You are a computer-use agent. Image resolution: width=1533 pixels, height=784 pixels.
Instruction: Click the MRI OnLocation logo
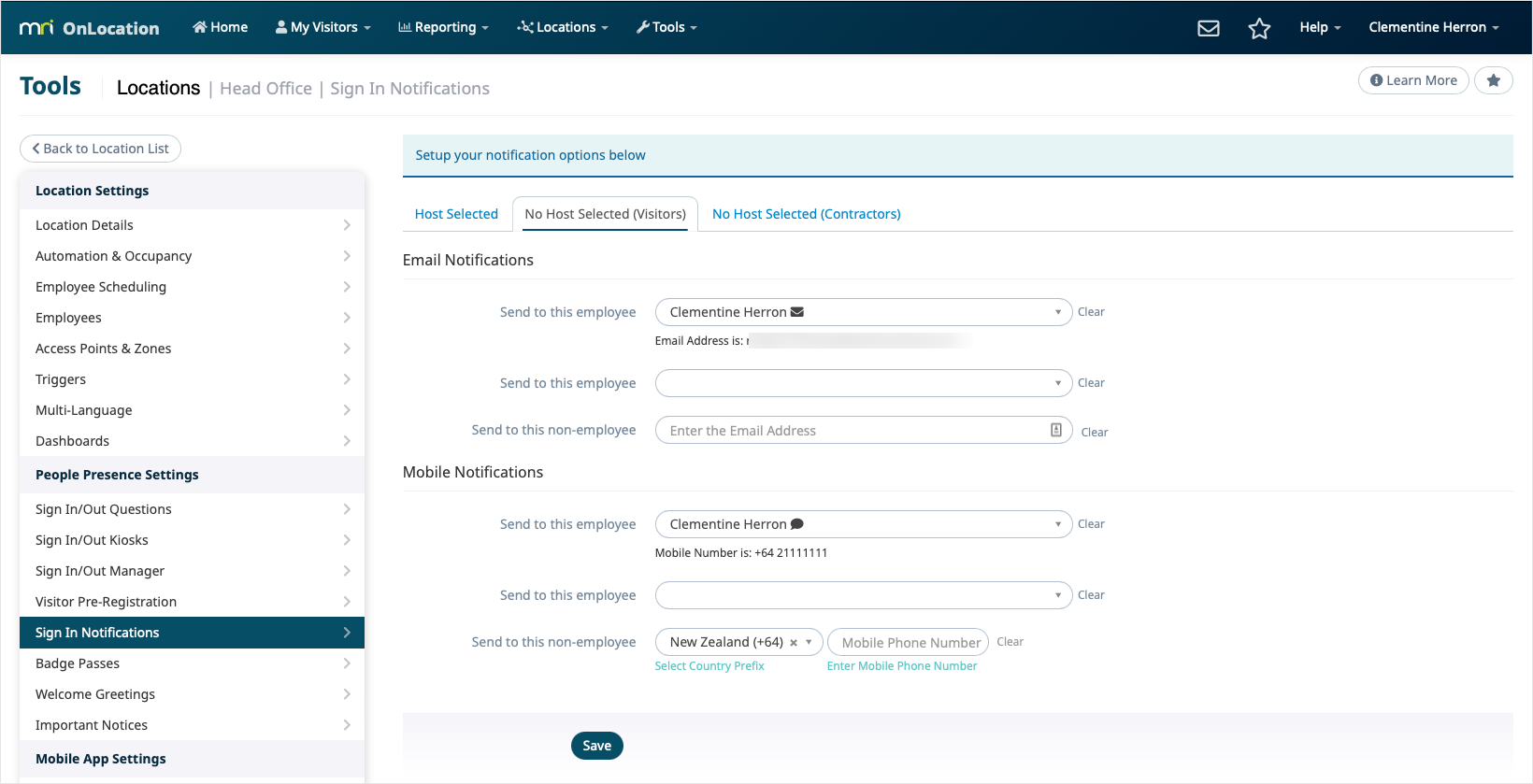90,28
